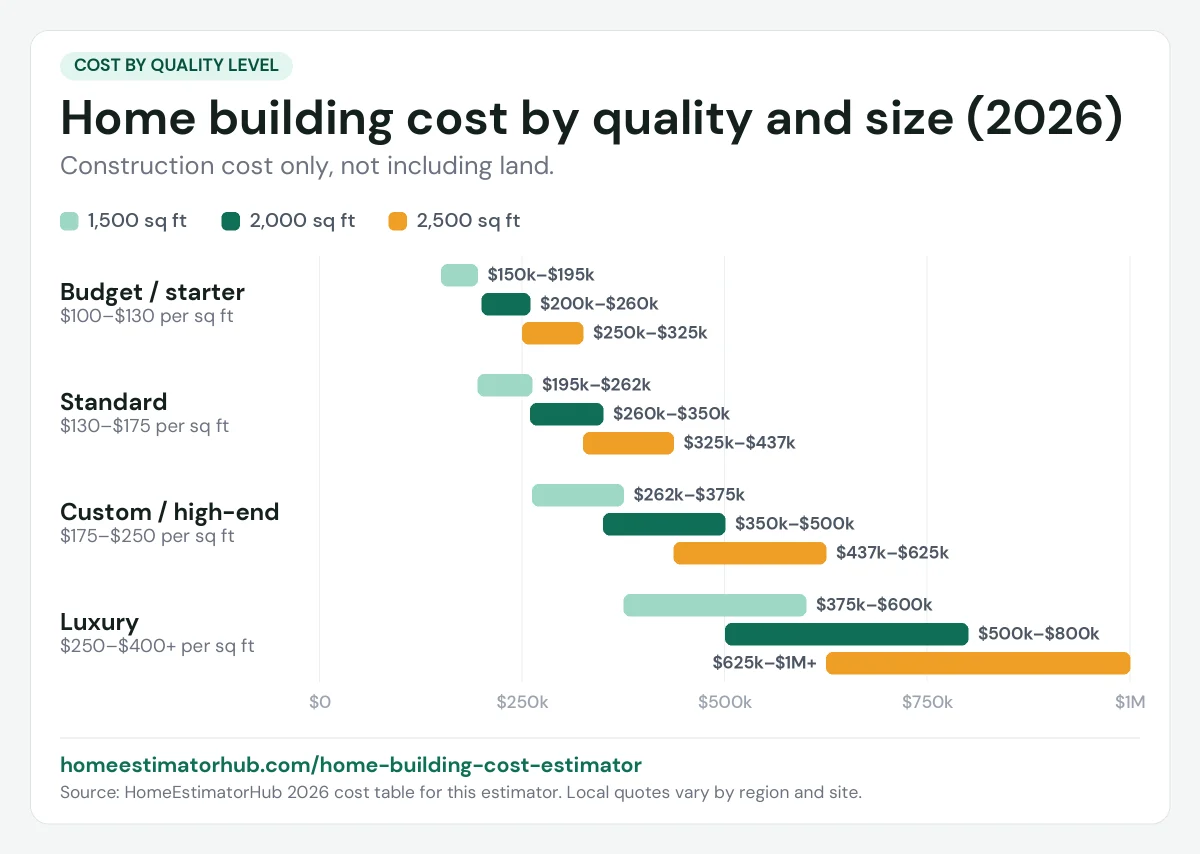Click the Budget bar labeled $150k–$195k
This screenshot has width=1200, height=854.
(460, 275)
